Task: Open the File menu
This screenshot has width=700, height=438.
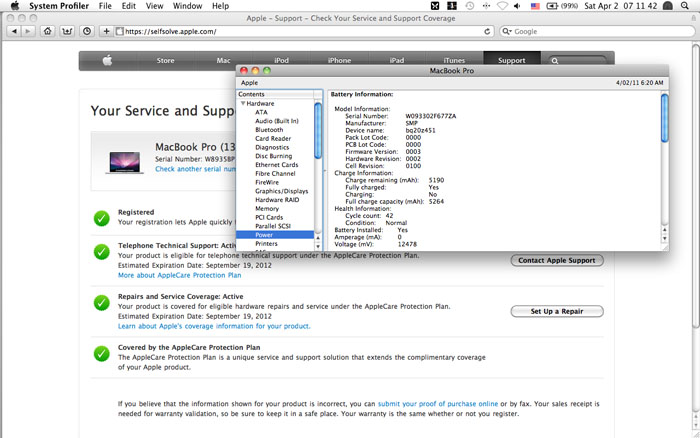Action: tap(105, 6)
